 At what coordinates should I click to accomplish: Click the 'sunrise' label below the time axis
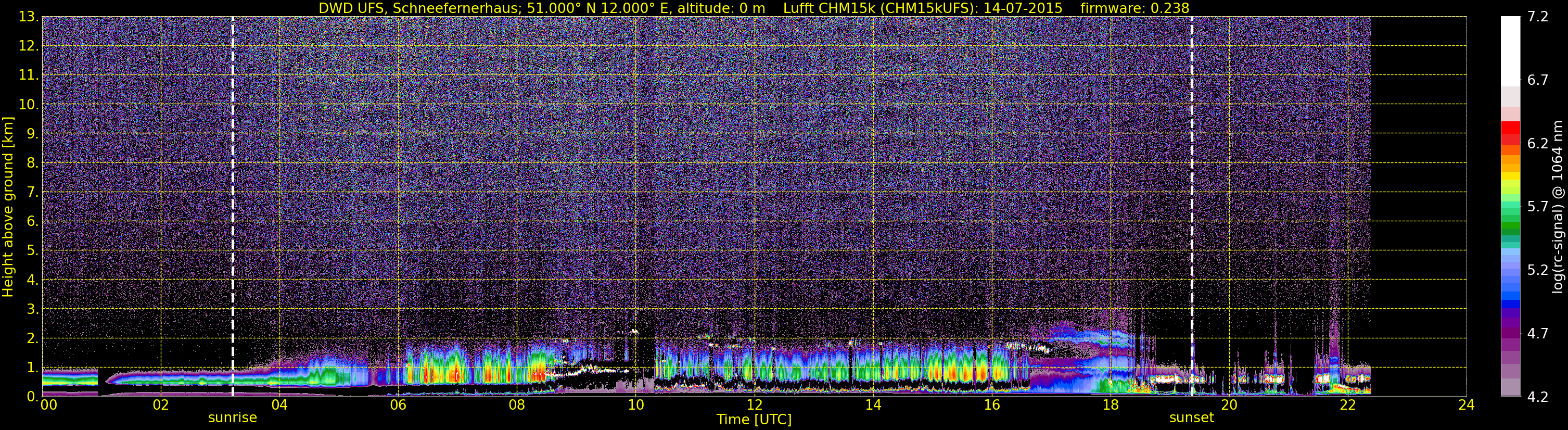[233, 418]
